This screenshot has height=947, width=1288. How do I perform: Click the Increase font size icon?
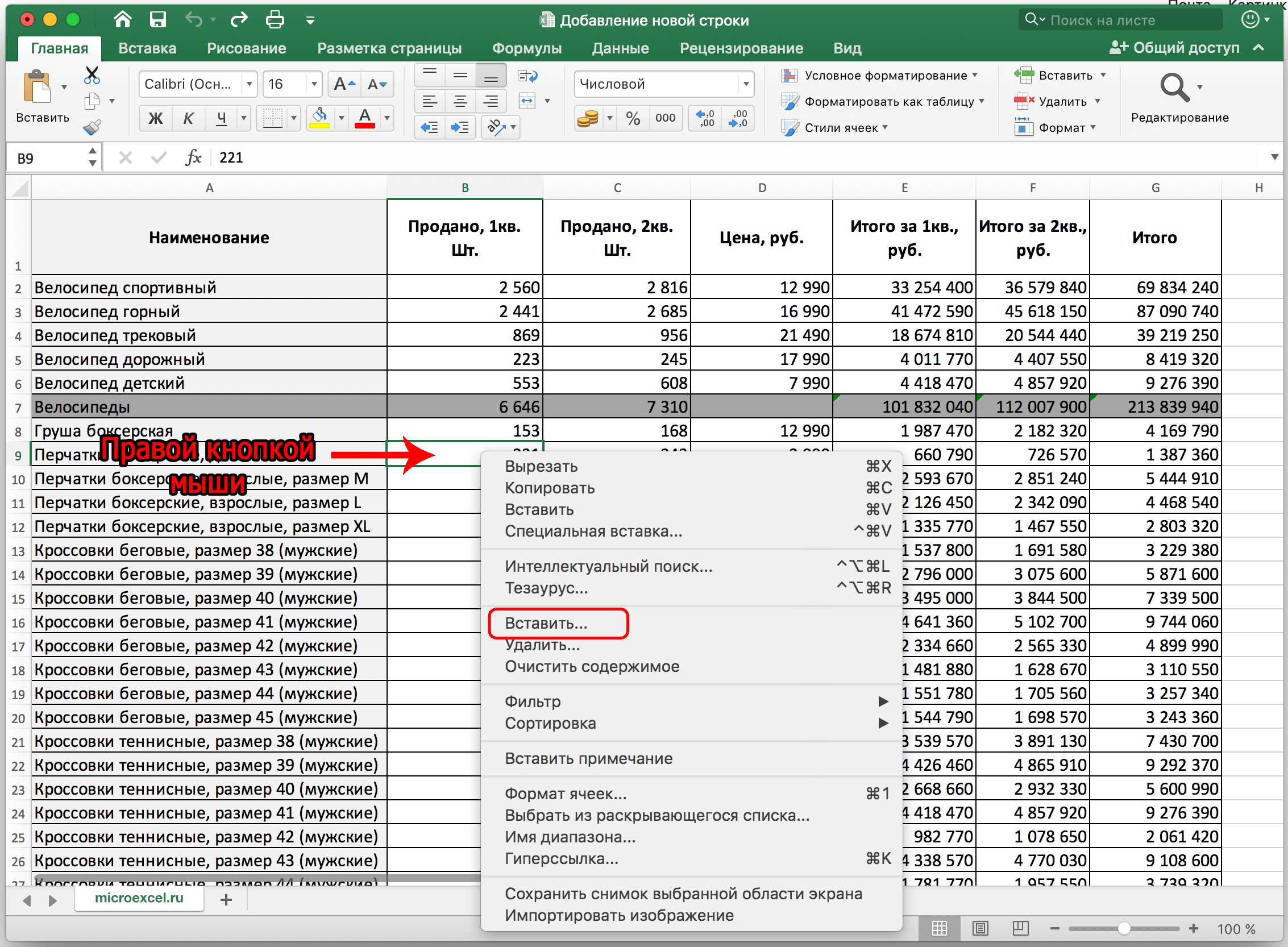coord(344,84)
